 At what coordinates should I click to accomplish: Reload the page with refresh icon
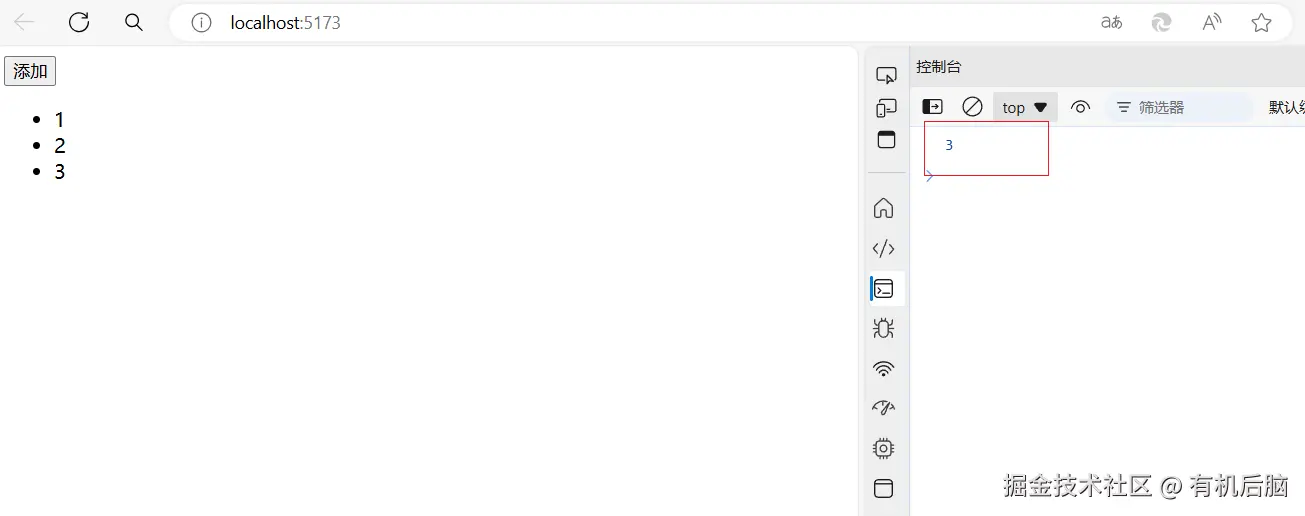point(78,22)
